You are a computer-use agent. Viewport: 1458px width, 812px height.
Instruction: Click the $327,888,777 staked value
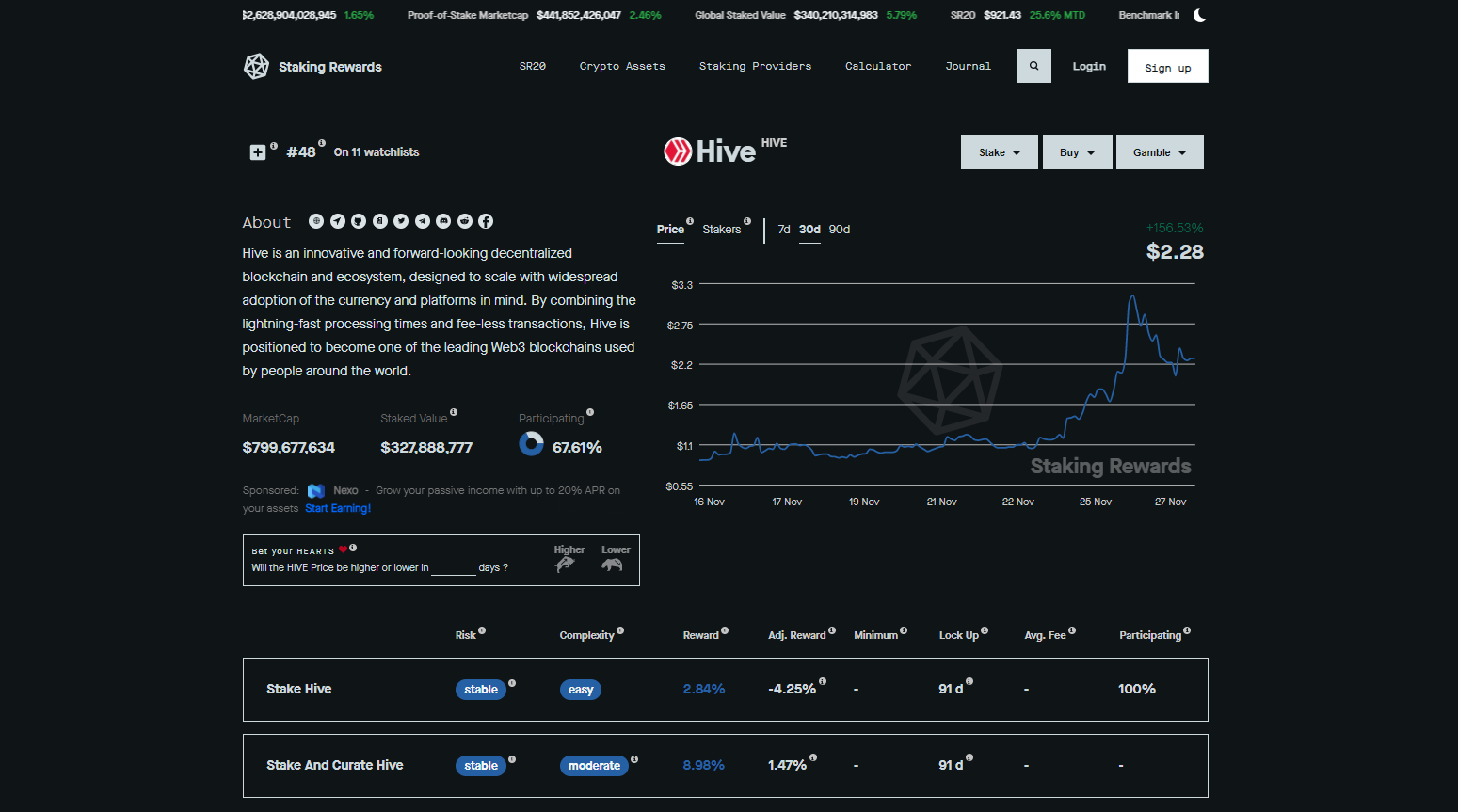tap(426, 447)
